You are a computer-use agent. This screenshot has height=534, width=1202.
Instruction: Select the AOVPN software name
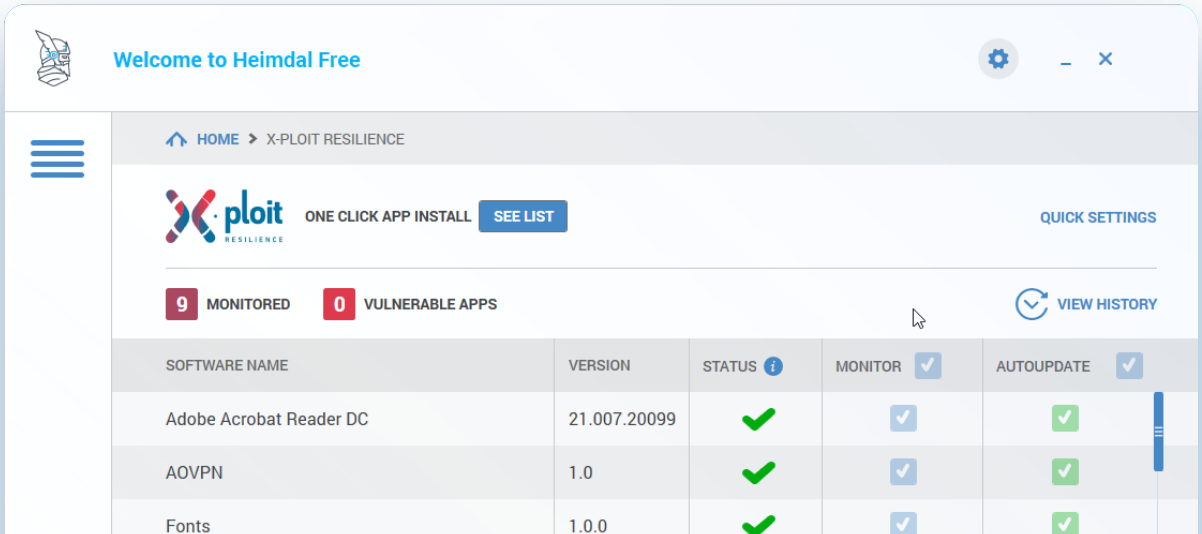pos(194,472)
